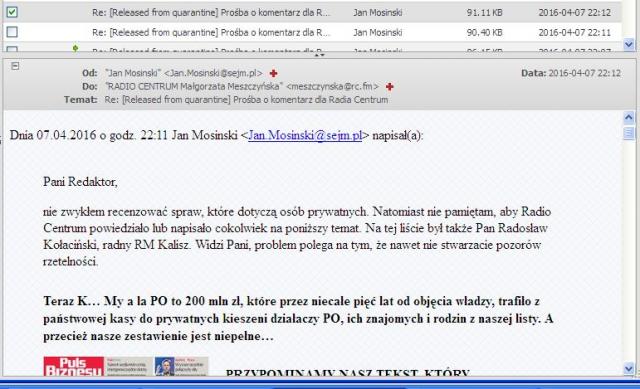Select the message dated 2016-04-07 22:11

pyautogui.click(x=312, y=32)
